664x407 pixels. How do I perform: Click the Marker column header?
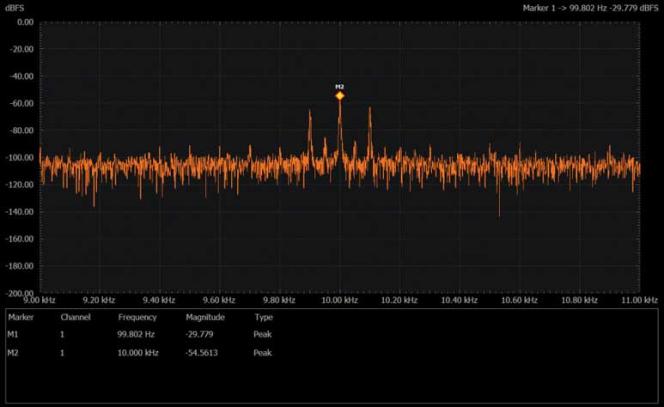[x=22, y=317]
